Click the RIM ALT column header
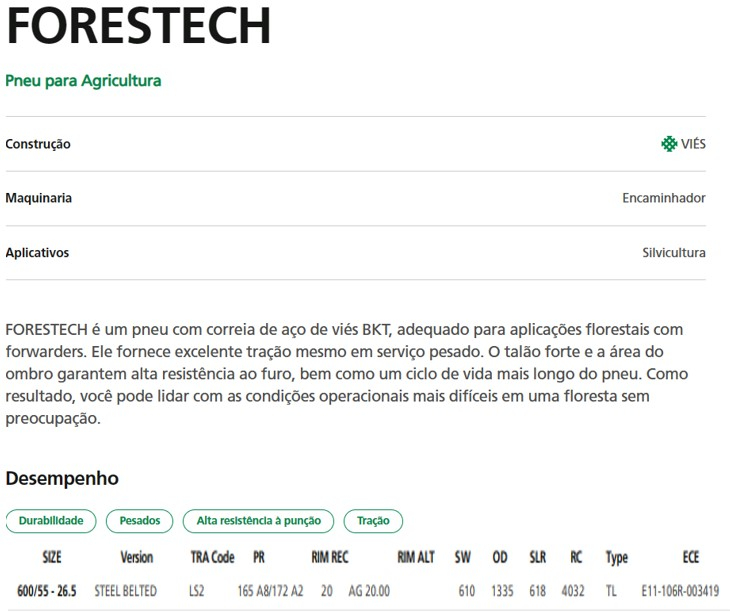 click(x=416, y=557)
